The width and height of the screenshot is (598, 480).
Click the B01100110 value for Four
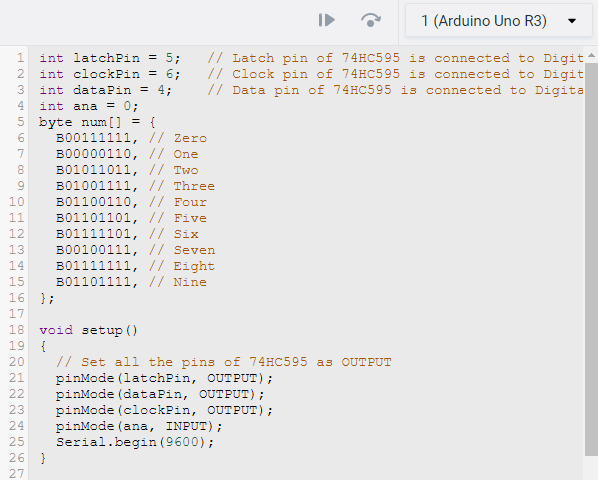(x=94, y=202)
